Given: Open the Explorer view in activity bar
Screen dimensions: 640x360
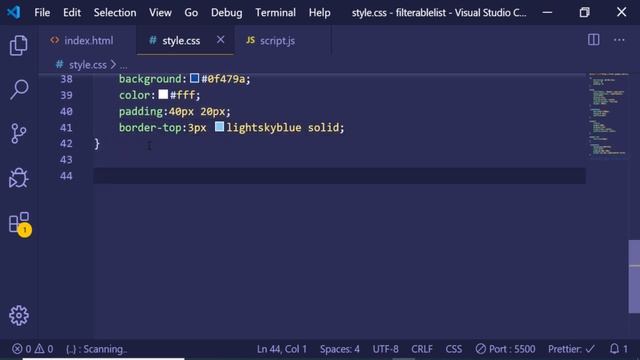Looking at the screenshot, I should pos(18,45).
